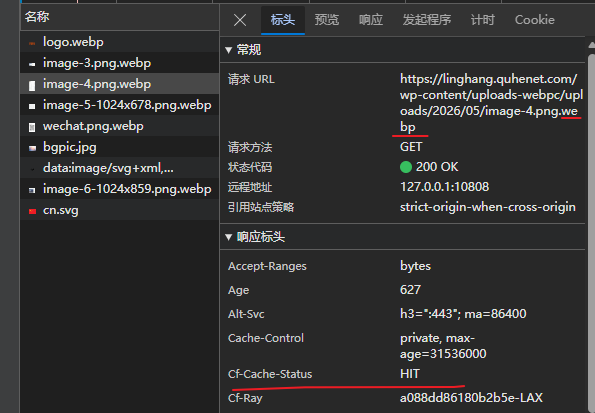This screenshot has width=595, height=413.
Task: Click the Accept-Ranges header name
Action: (267, 266)
